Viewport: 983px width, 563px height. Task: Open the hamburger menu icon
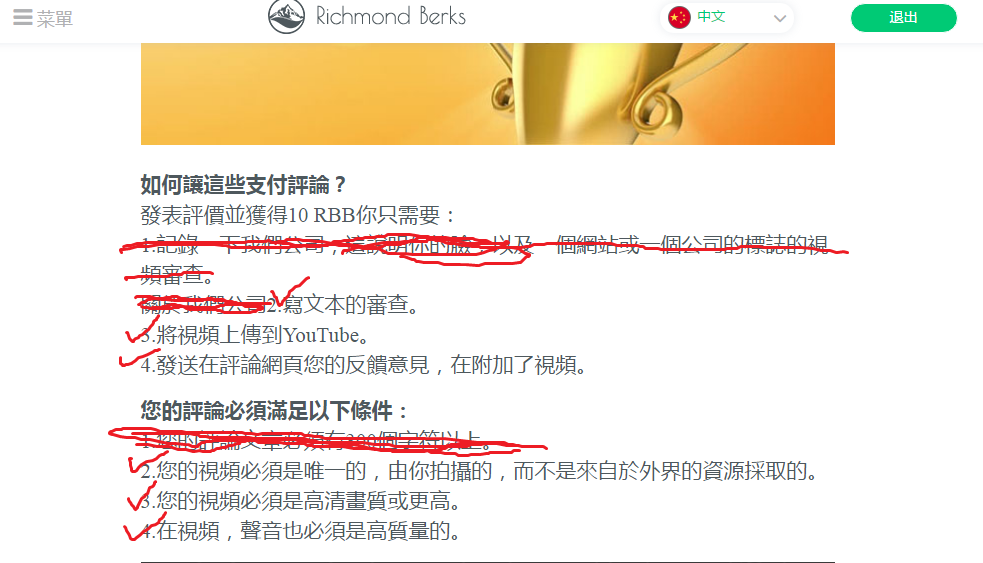click(23, 18)
